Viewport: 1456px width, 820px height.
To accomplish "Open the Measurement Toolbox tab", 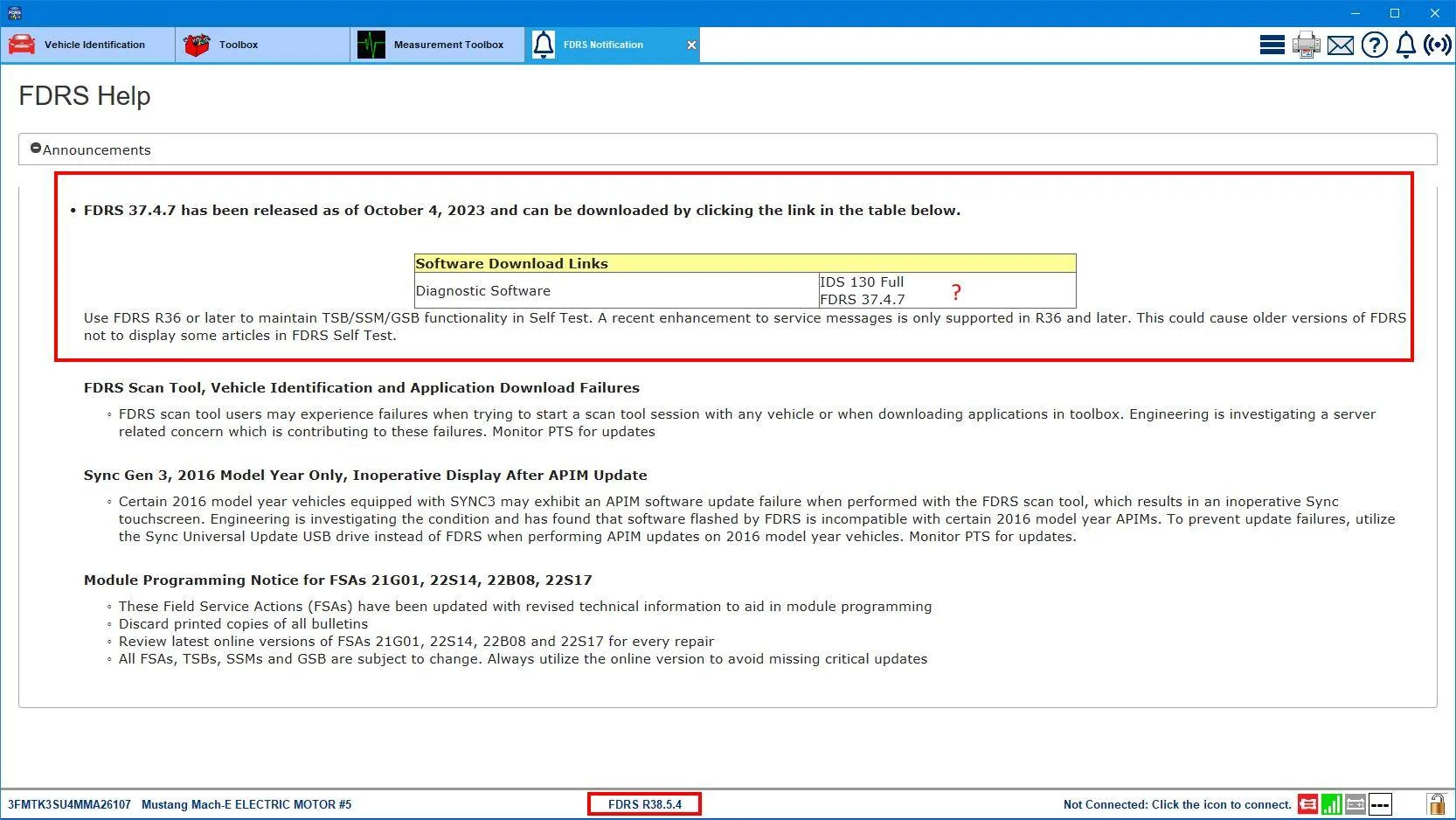I will 437,45.
